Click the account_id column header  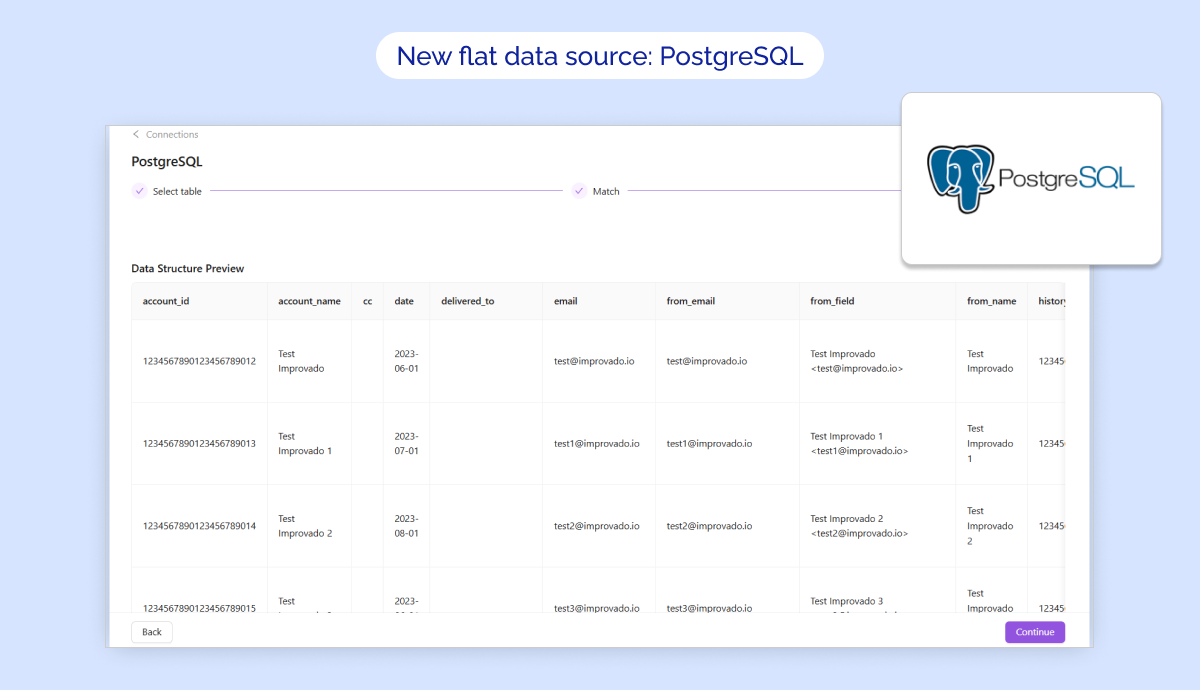tap(166, 301)
